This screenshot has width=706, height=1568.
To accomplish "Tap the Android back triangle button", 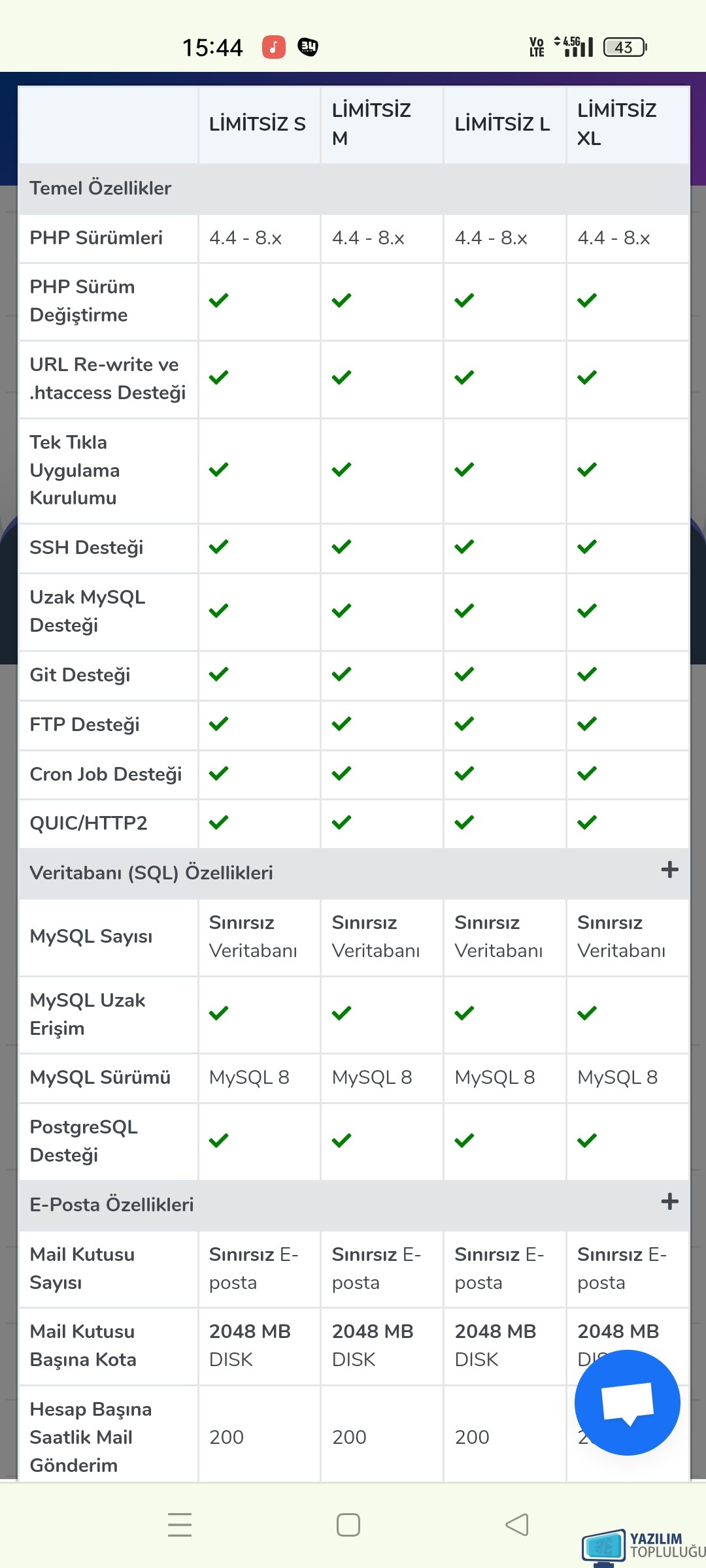I will [517, 1525].
